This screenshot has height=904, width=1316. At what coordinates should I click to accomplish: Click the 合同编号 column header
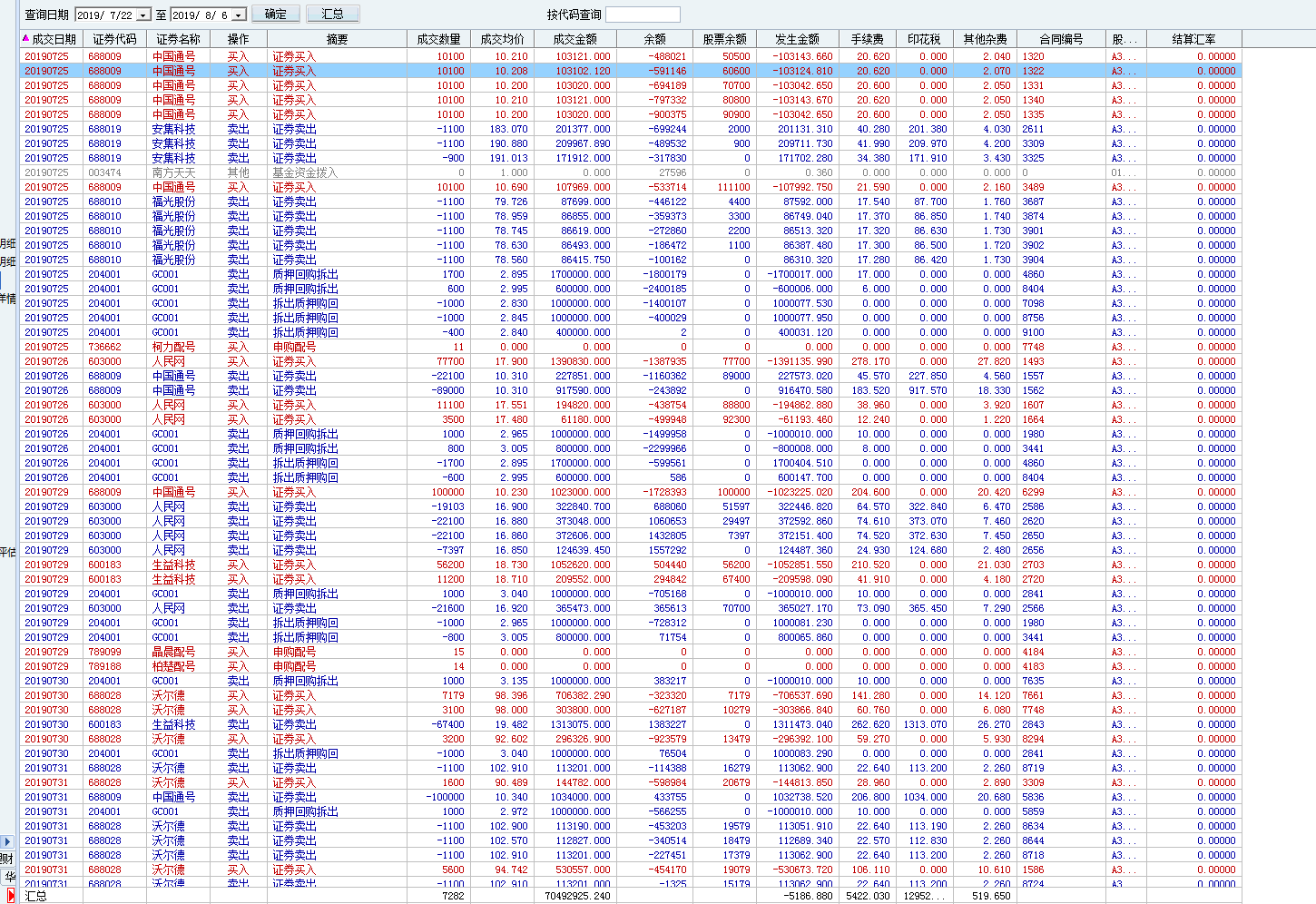(x=1061, y=39)
